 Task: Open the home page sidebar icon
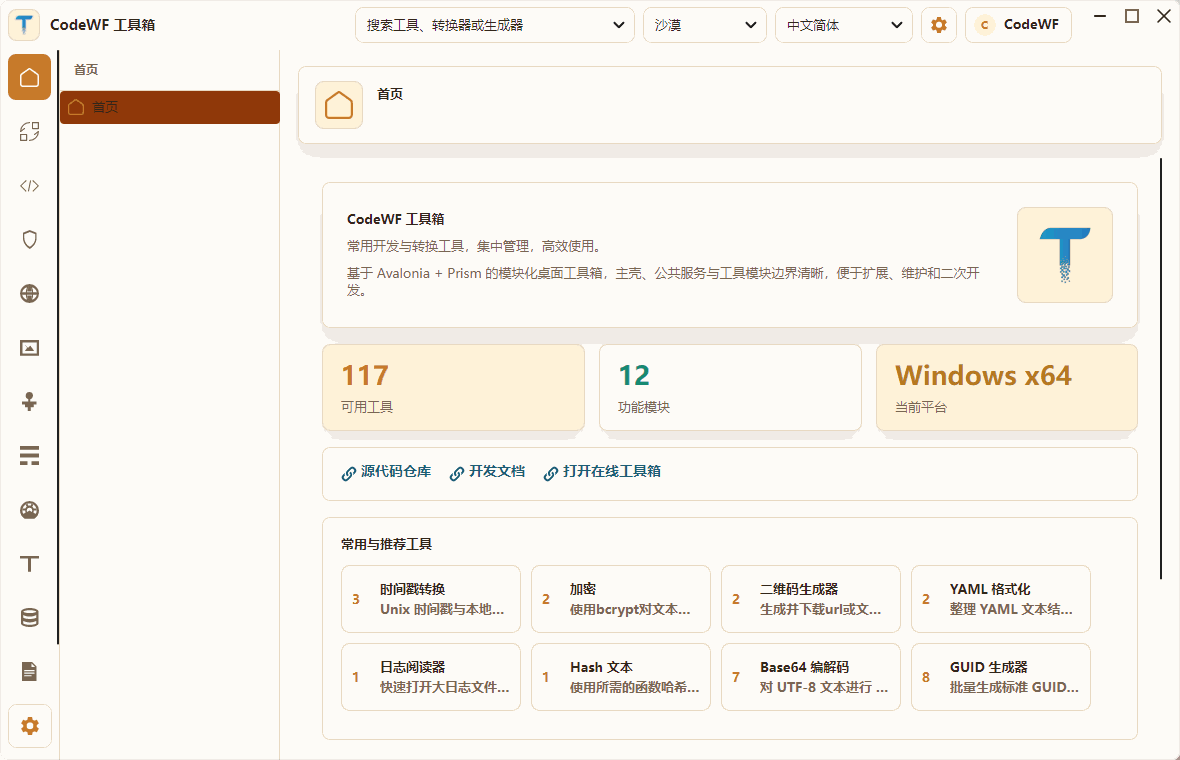click(x=29, y=77)
